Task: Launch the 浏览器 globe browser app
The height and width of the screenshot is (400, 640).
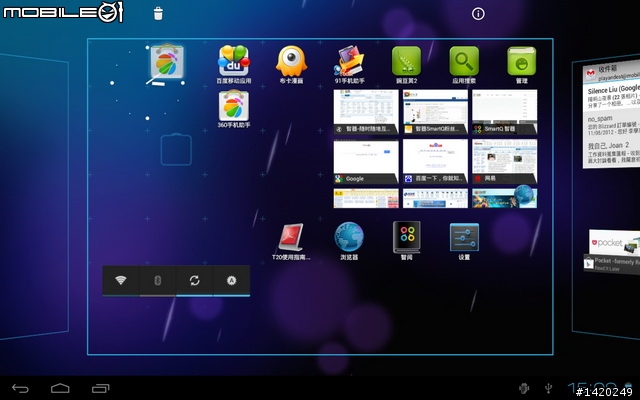Action: 349,241
